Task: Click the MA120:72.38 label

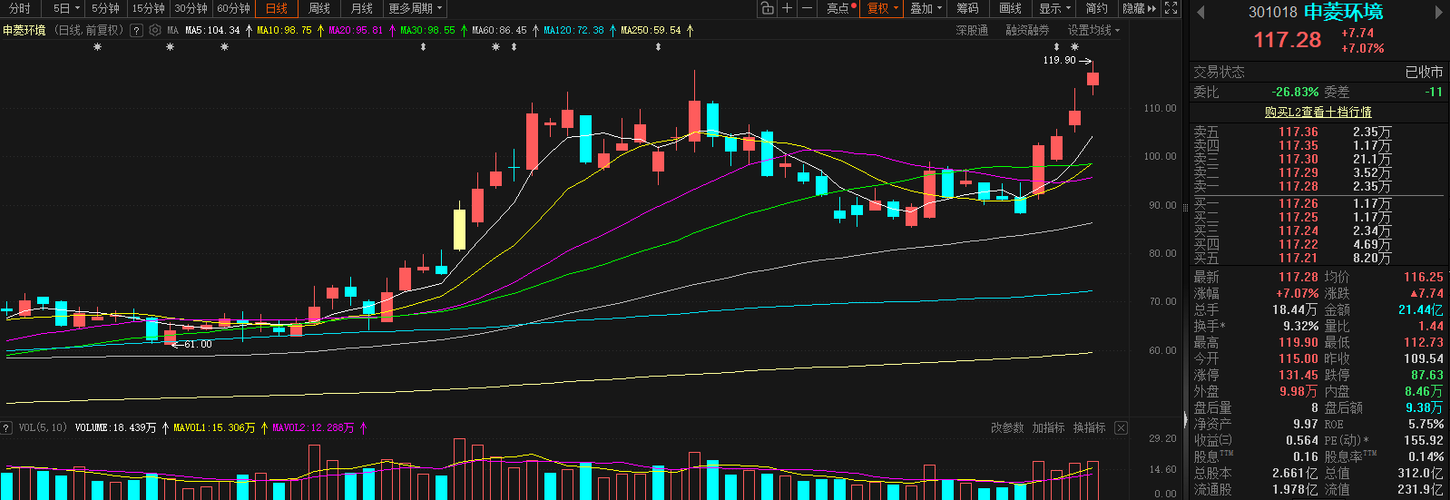Action: (x=573, y=30)
